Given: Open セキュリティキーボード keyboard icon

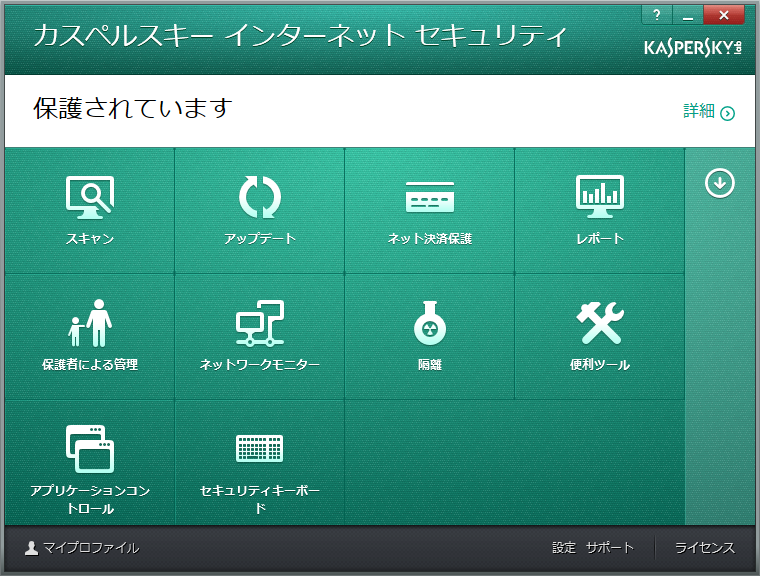Looking at the screenshot, I should (260, 448).
